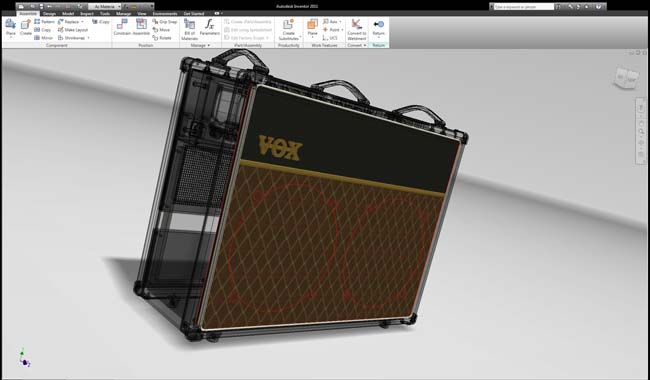
Task: Open the Point dropdown arrow
Action: point(342,30)
